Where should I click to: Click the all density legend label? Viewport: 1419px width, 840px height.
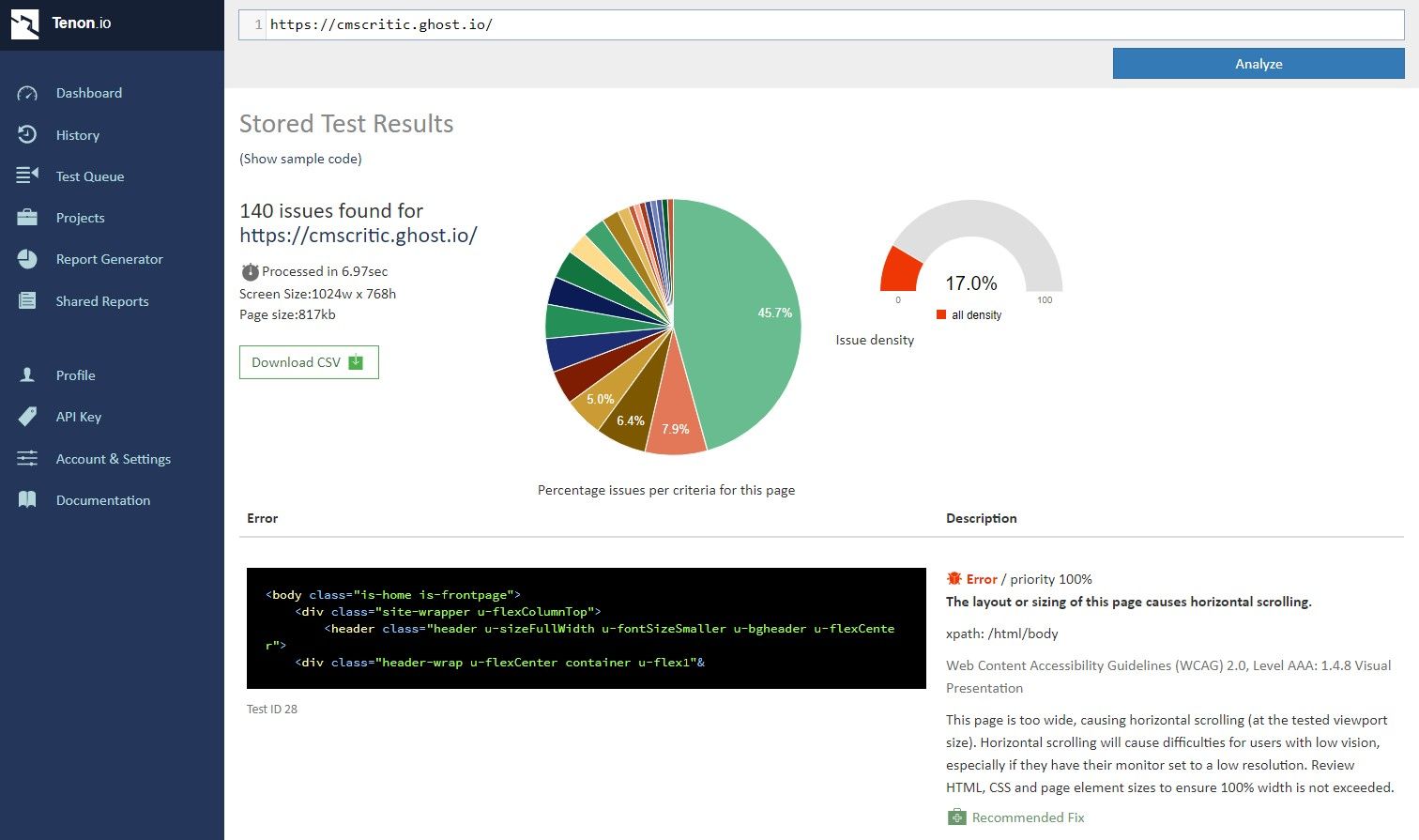(x=977, y=315)
